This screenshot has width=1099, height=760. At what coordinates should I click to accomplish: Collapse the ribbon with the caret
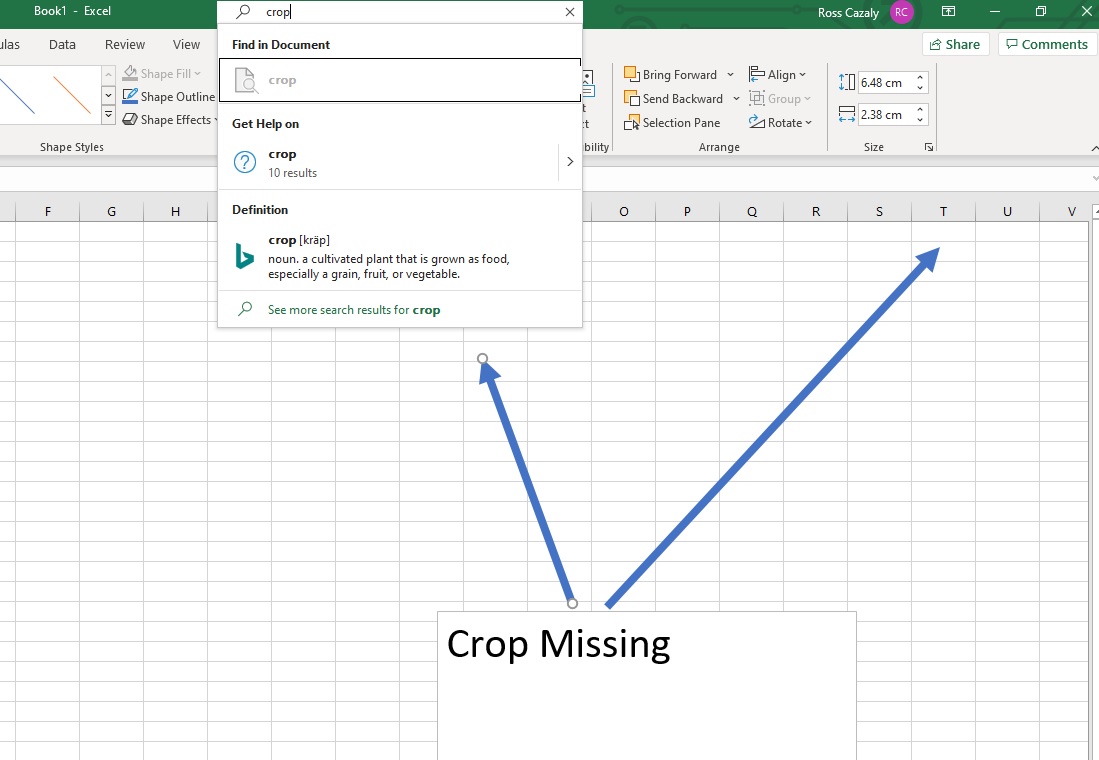[x=1094, y=148]
